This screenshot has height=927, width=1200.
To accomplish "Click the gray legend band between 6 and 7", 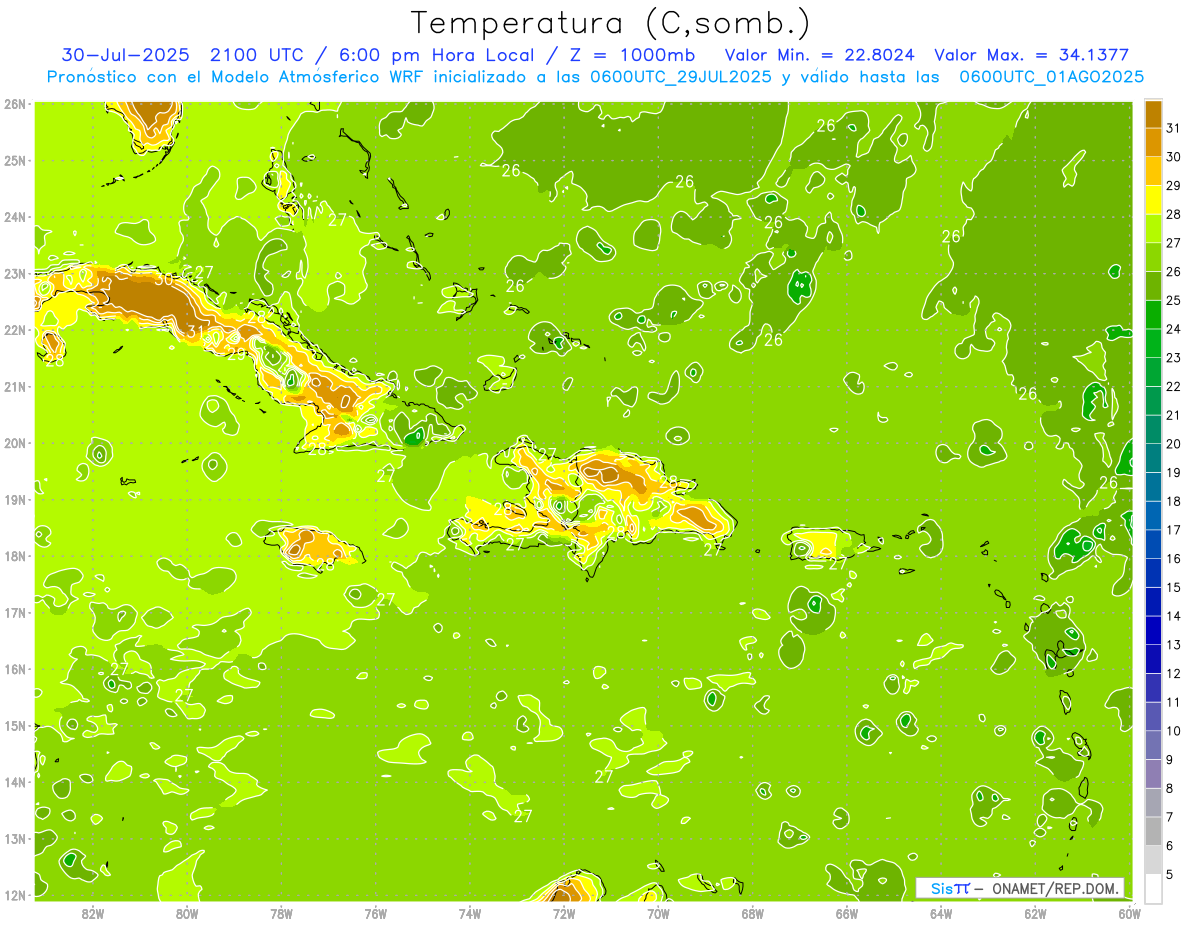I will tap(1154, 831).
